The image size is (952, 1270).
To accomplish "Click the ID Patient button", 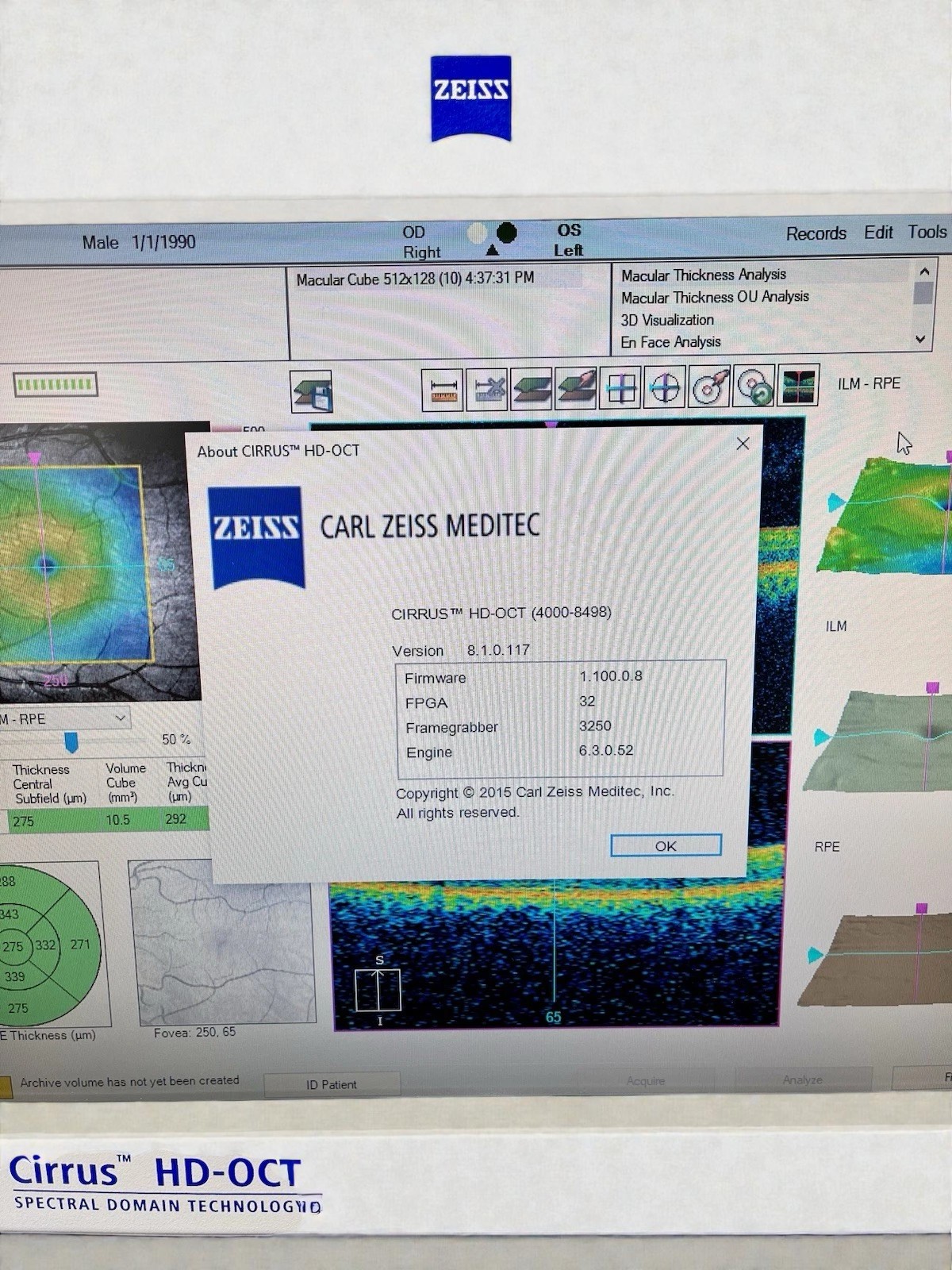I will click(332, 1084).
